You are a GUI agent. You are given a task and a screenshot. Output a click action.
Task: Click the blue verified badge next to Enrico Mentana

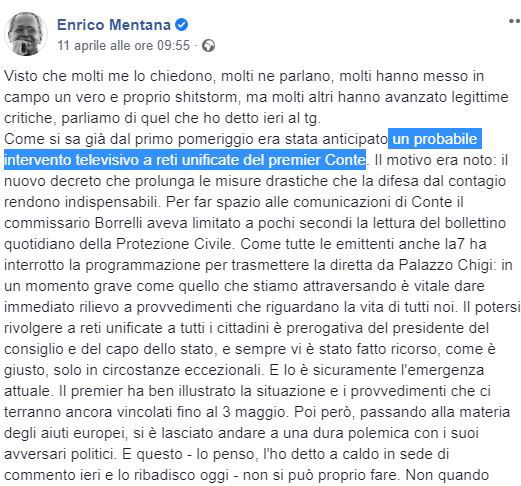[x=182, y=25]
